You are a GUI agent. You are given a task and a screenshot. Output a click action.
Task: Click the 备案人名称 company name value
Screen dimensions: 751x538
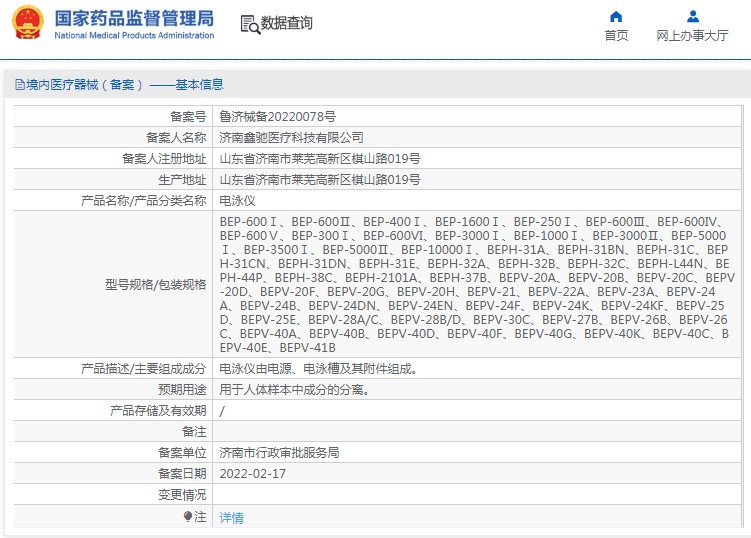coord(291,137)
